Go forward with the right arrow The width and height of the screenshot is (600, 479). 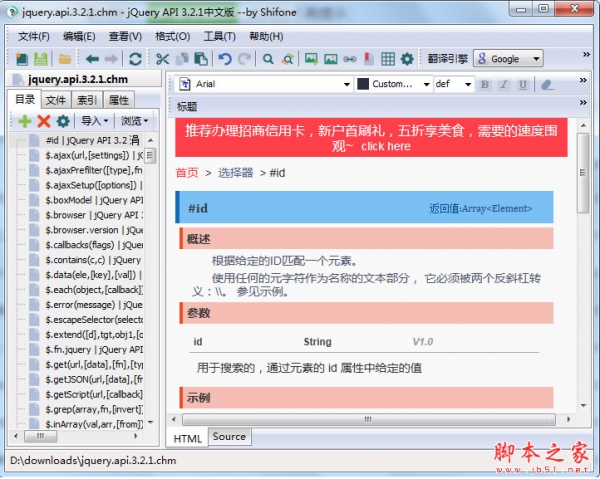(x=111, y=59)
